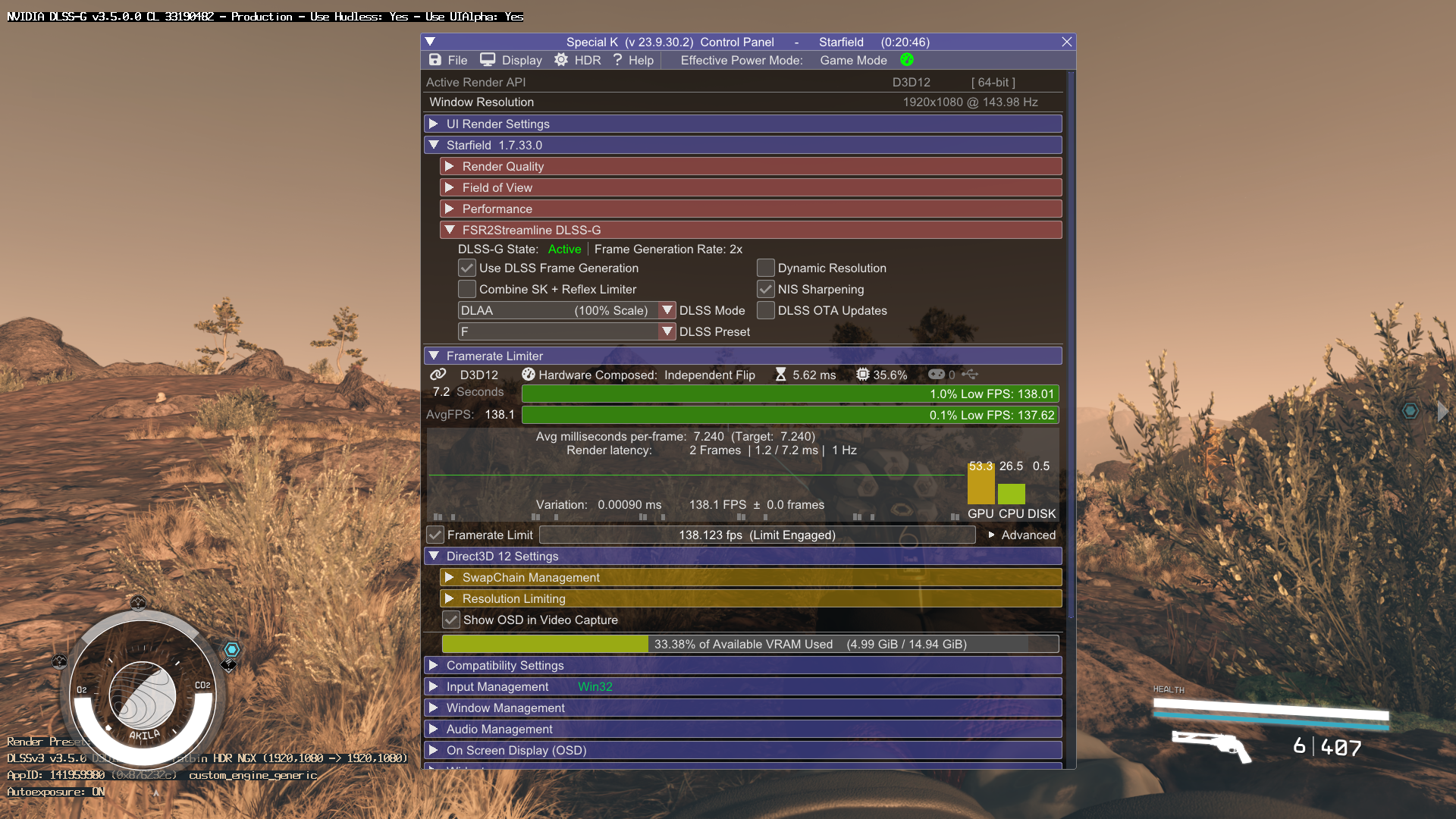
Task: Click the AKILA planet scanner dial
Action: coord(143,695)
